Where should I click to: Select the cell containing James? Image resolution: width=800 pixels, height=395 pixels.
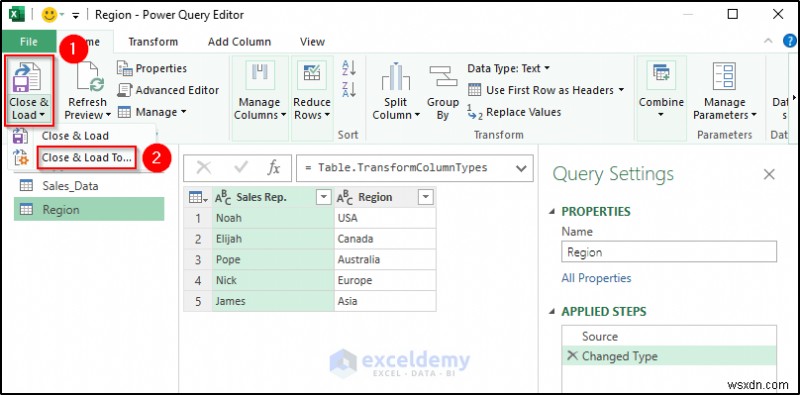click(273, 301)
